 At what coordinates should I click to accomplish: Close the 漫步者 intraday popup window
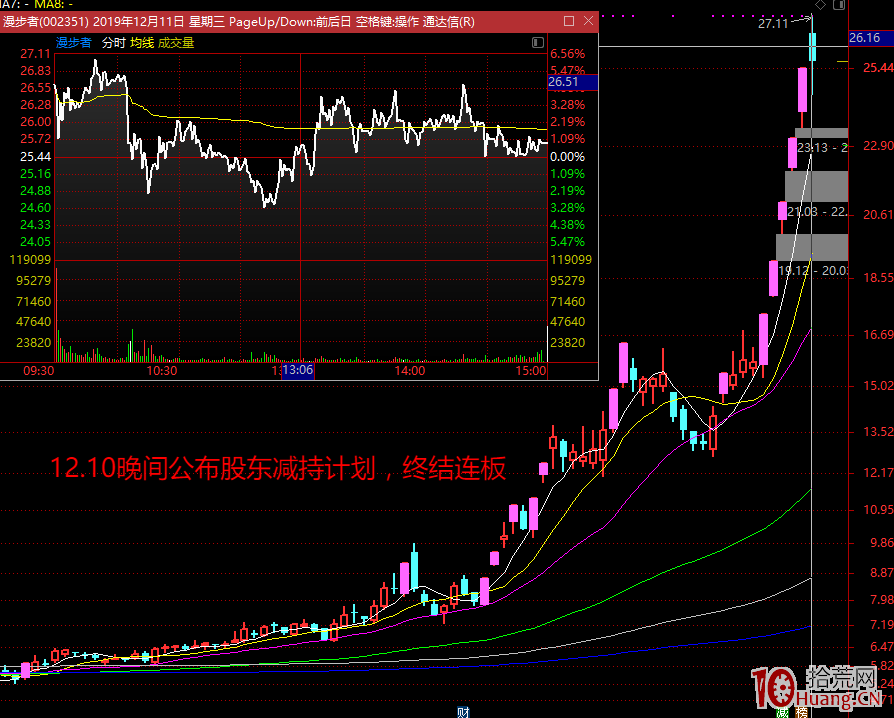(588, 21)
